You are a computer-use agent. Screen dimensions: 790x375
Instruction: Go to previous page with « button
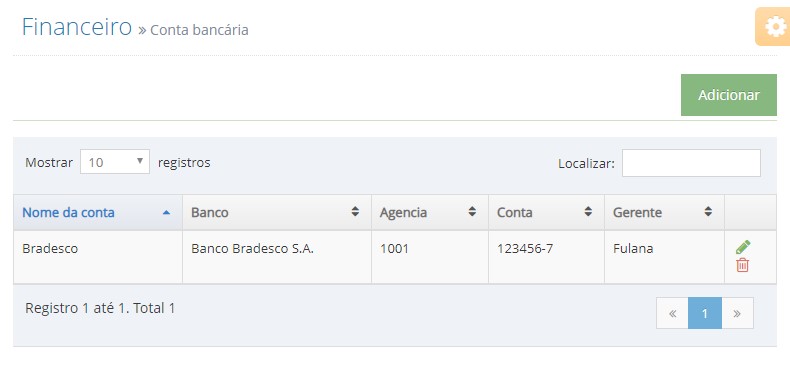[x=672, y=313]
